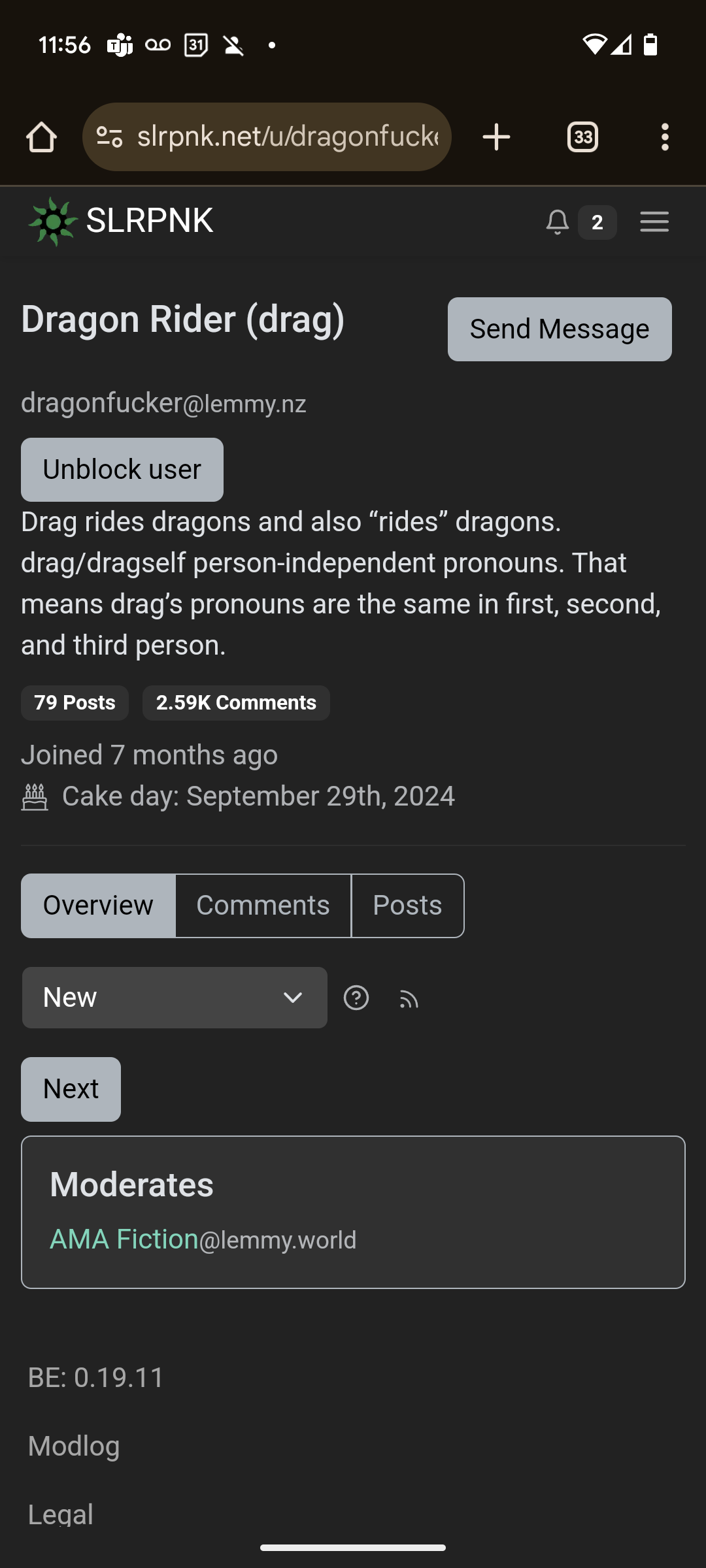Open site settings icon in address bar
The image size is (706, 1568).
tap(109, 137)
